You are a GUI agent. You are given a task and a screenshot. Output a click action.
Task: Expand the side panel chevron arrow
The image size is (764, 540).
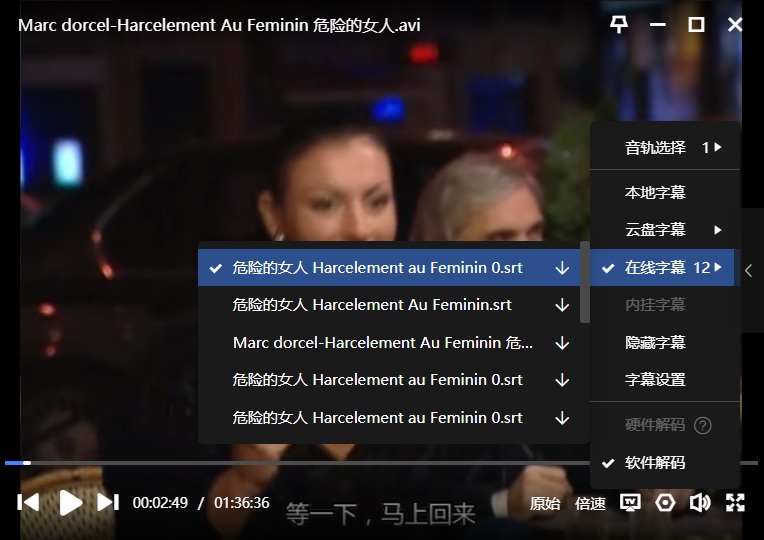pos(749,269)
